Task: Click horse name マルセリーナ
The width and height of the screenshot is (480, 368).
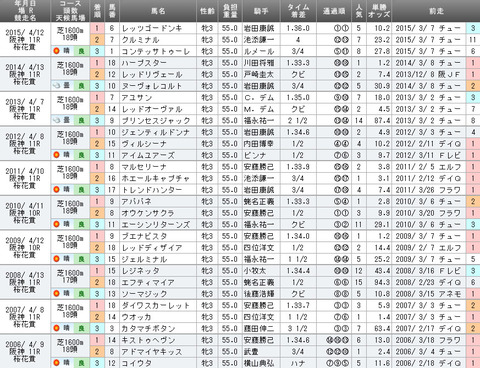Action: (x=144, y=167)
